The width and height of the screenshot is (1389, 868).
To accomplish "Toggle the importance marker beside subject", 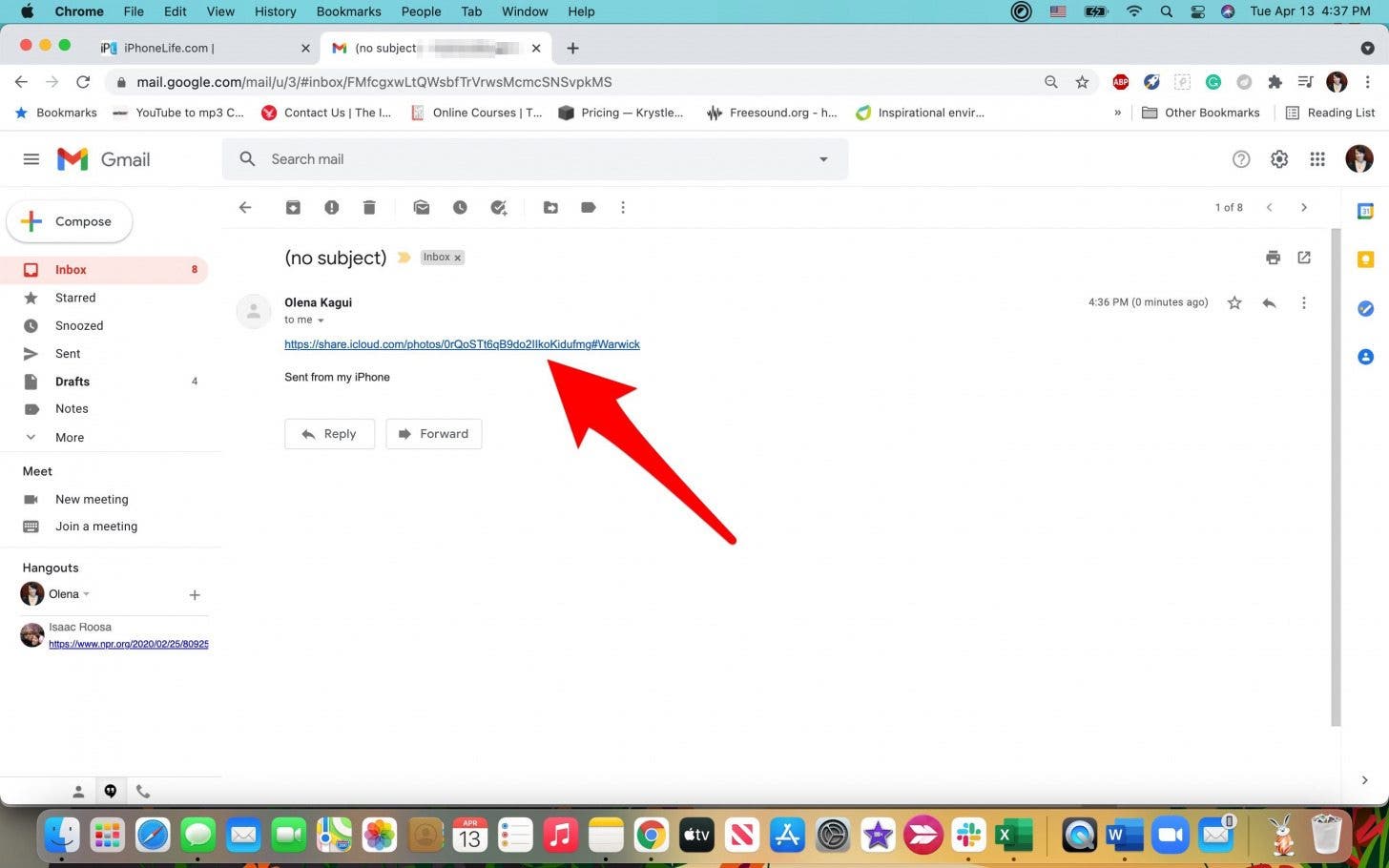I will click(x=404, y=258).
